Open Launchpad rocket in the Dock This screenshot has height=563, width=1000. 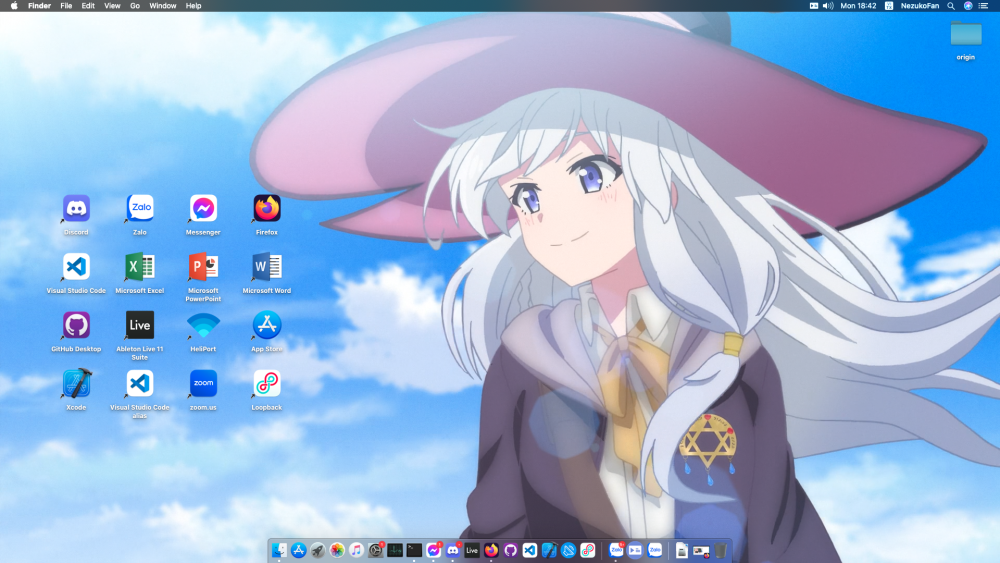(318, 550)
